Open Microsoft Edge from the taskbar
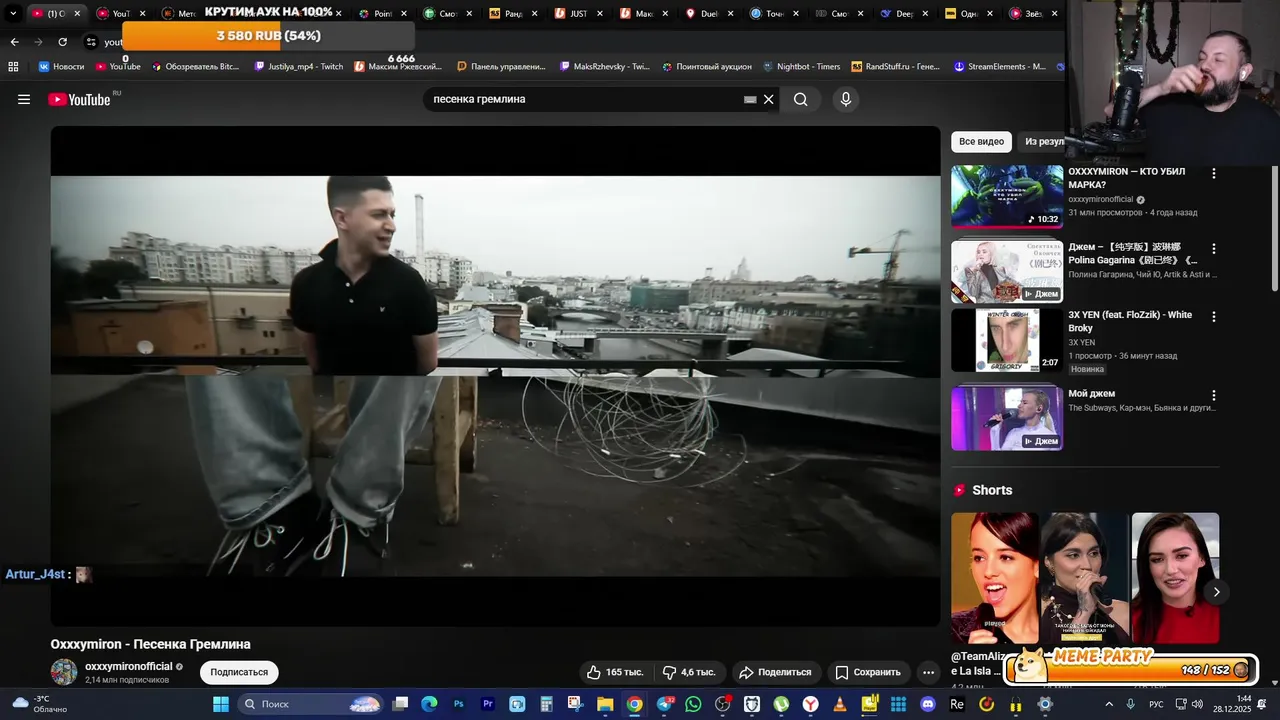Image resolution: width=1280 pixels, height=720 pixels. click(430, 704)
